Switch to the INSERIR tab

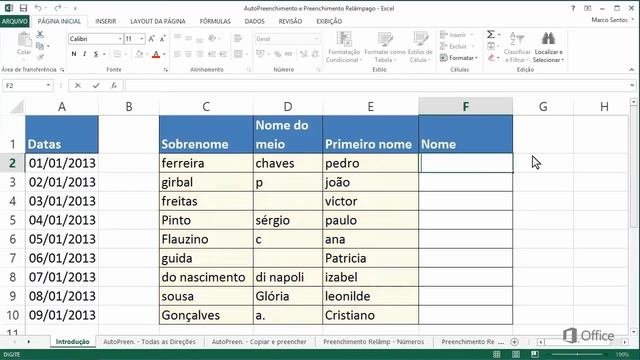pyautogui.click(x=106, y=21)
